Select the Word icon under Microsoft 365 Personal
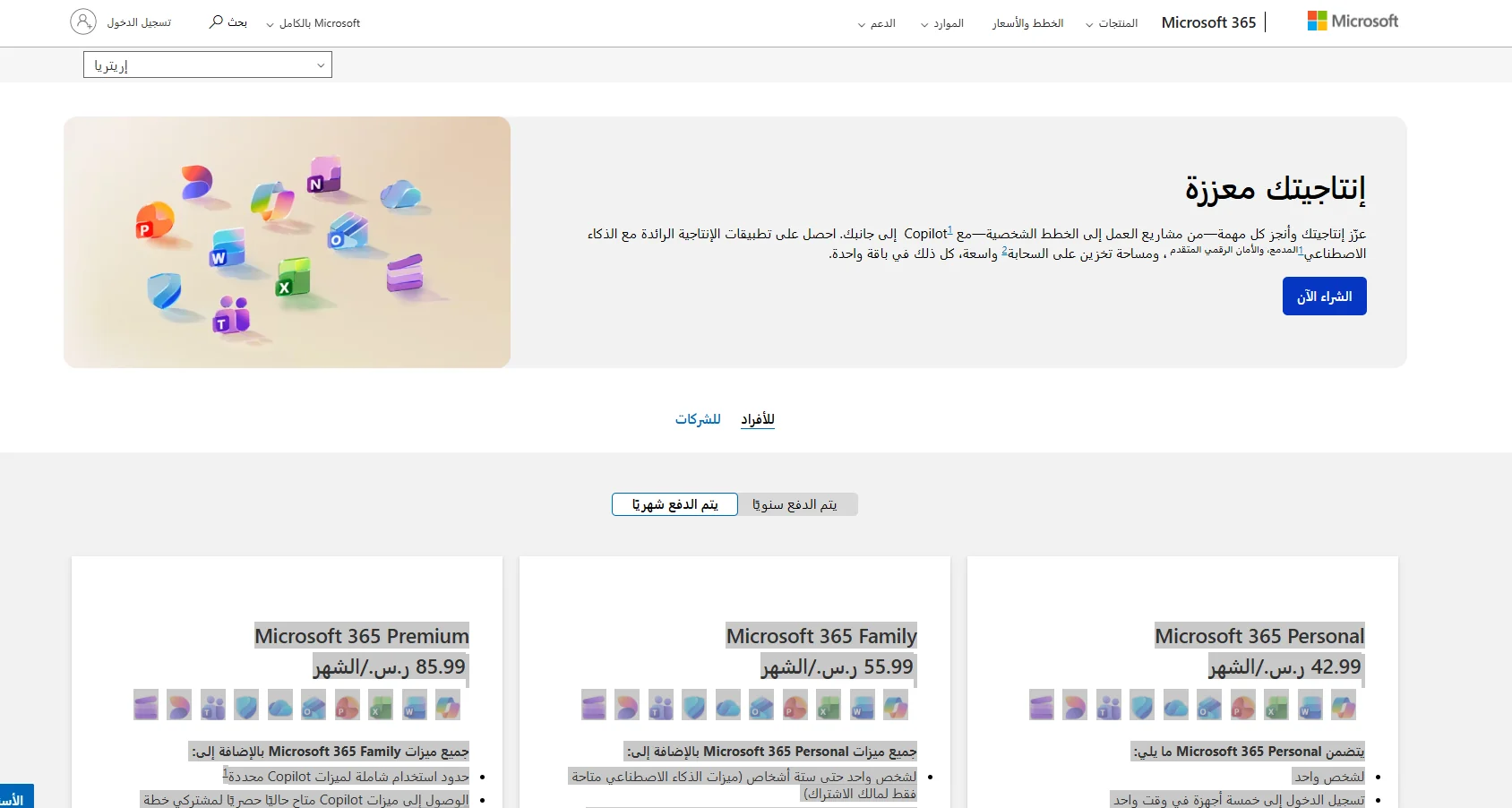Screen dimensions: 1512x808 (x=1310, y=705)
